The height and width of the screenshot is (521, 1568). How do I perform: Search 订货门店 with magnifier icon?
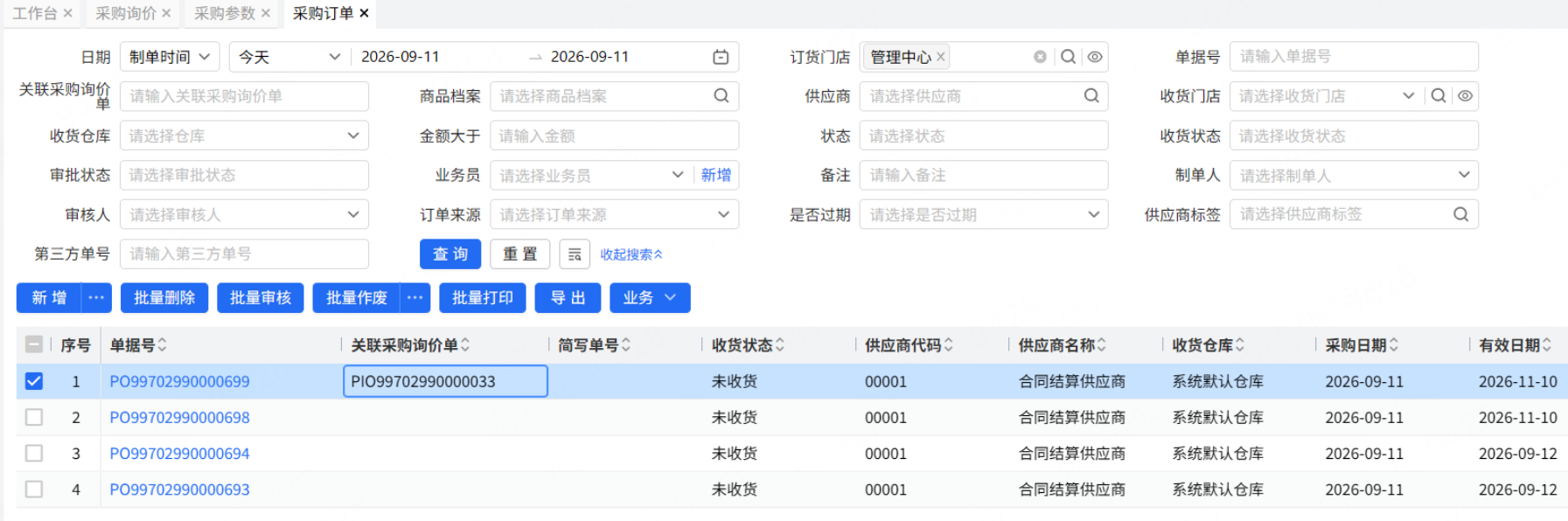click(x=1068, y=57)
